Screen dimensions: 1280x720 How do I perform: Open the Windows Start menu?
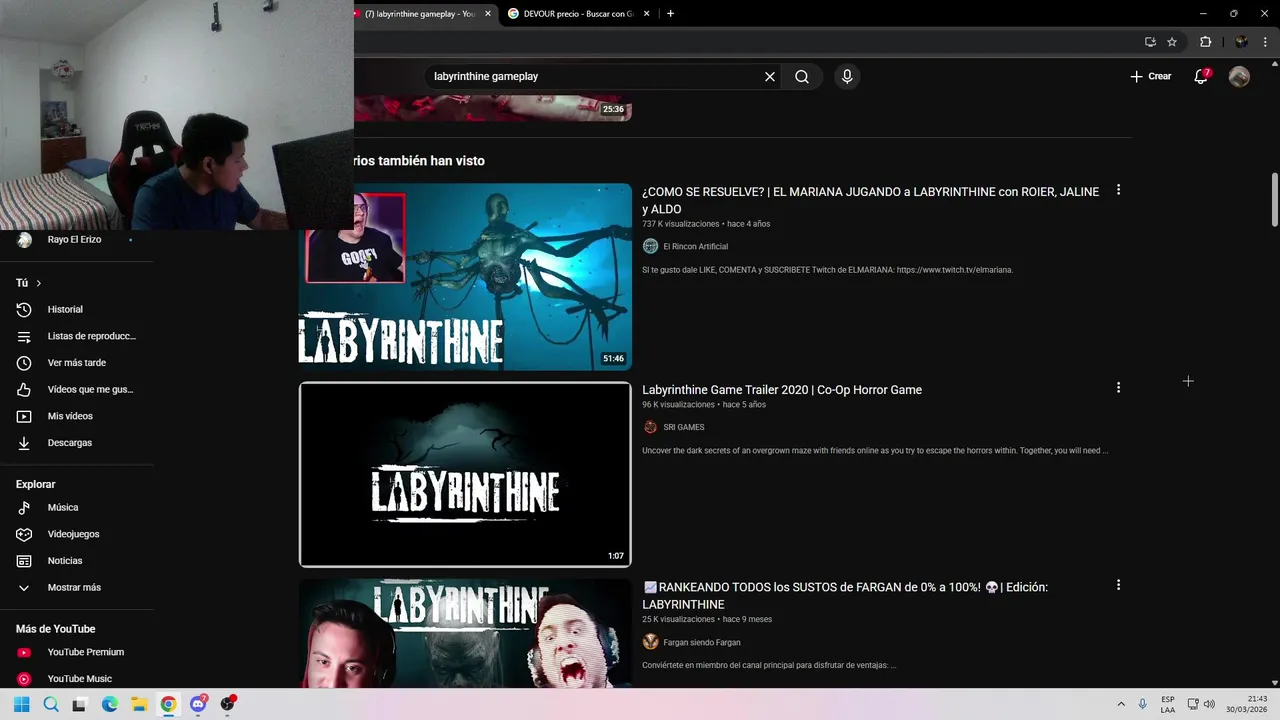coord(22,704)
